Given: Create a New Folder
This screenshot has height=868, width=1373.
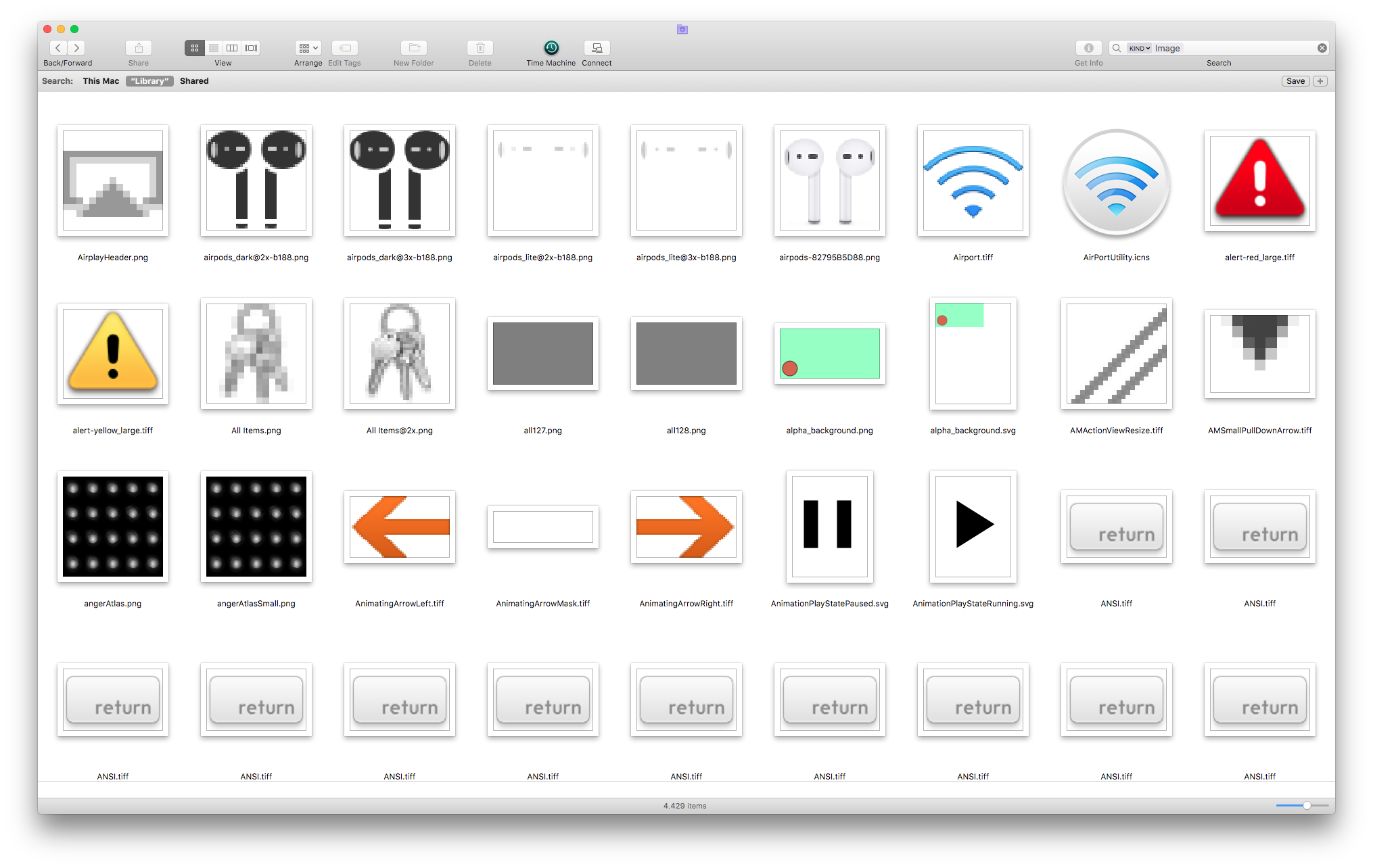Looking at the screenshot, I should (x=414, y=48).
